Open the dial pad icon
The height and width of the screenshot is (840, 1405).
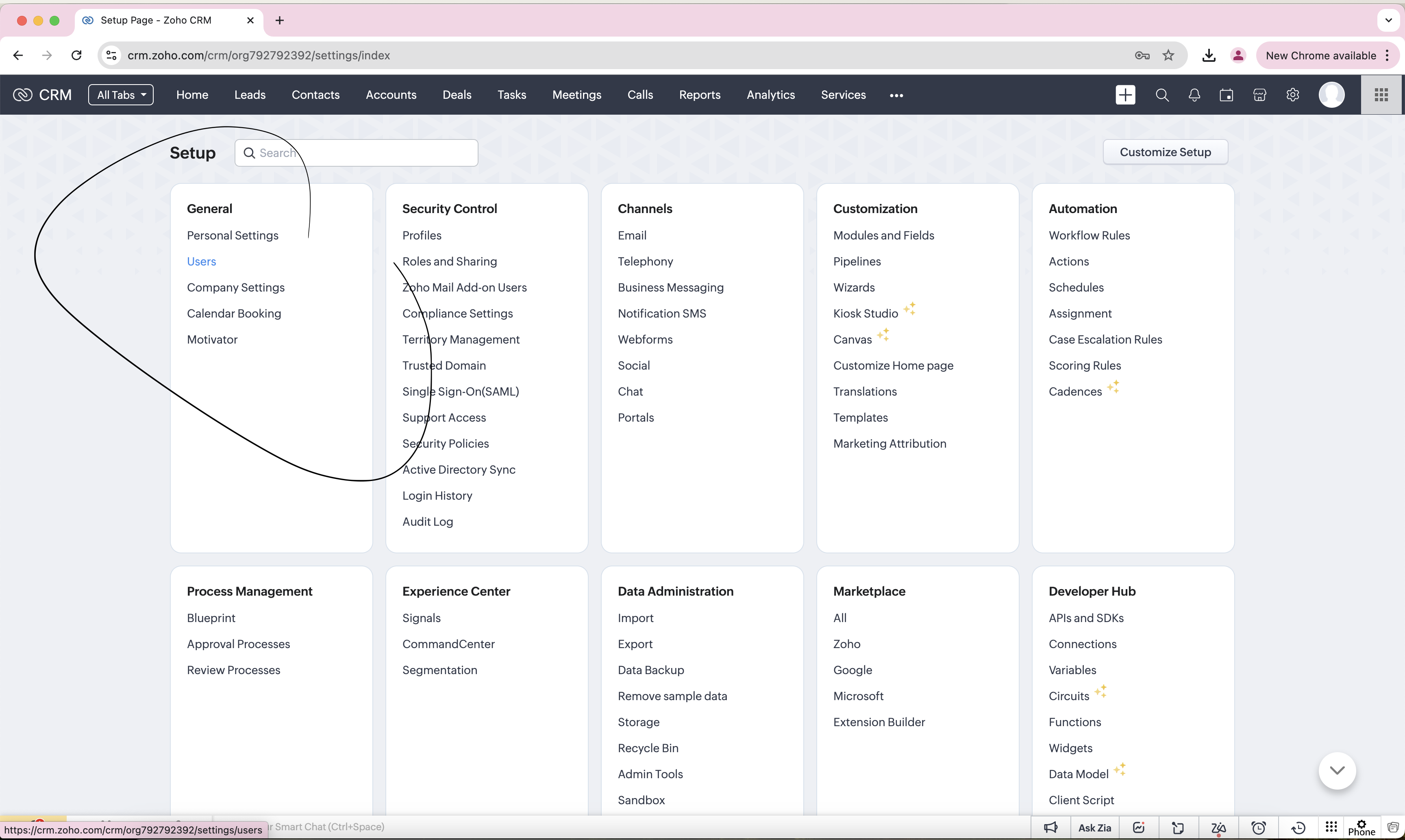point(1331,827)
